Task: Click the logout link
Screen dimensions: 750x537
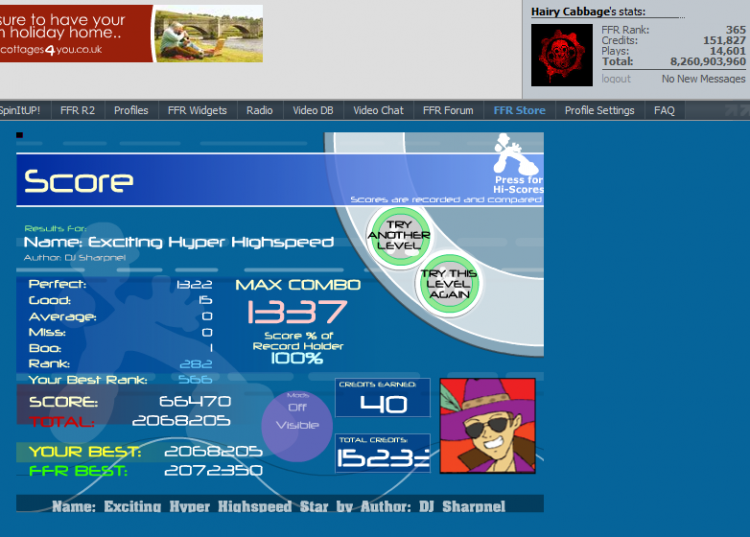Action: coord(616,79)
